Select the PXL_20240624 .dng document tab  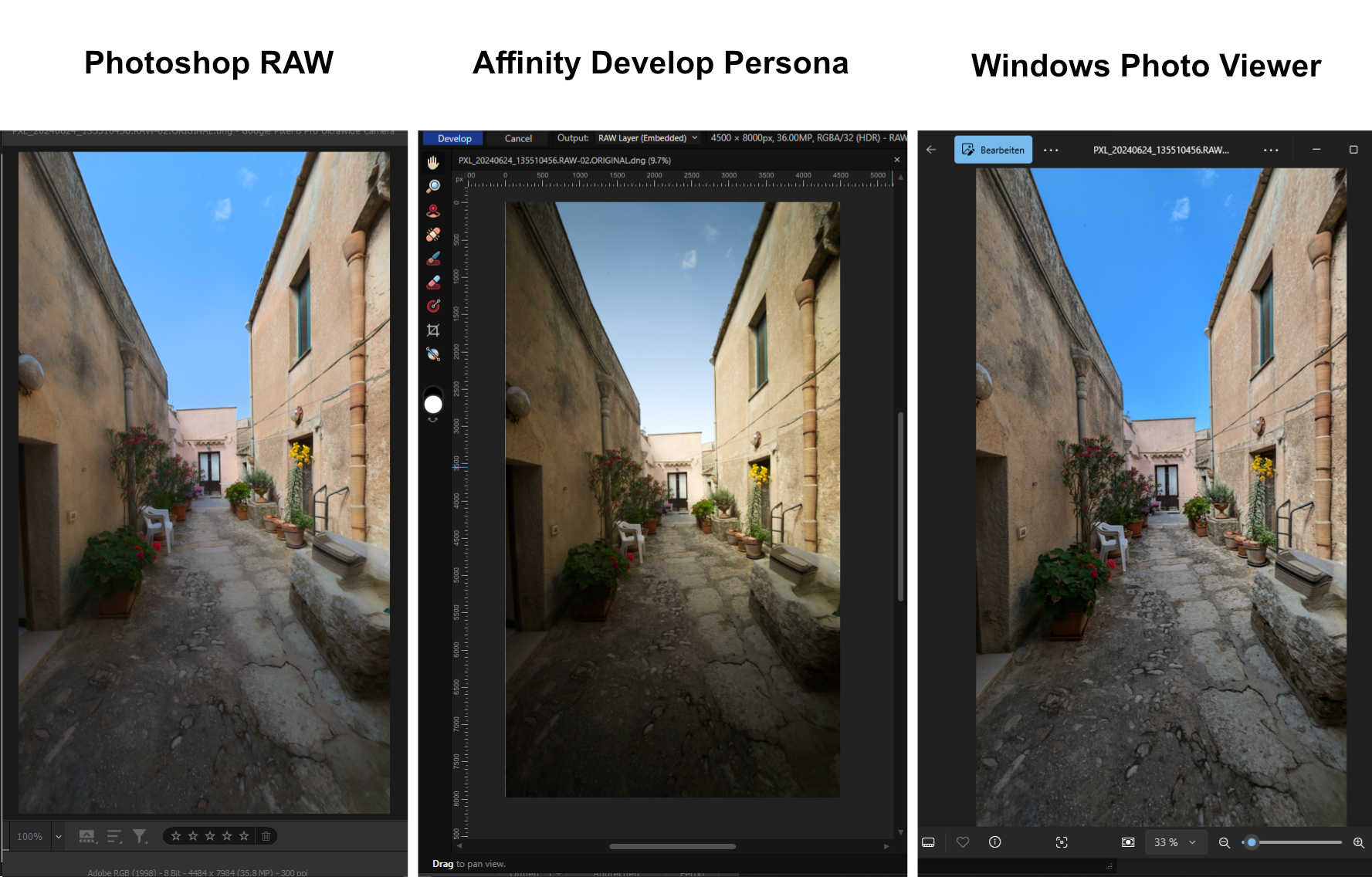point(564,161)
